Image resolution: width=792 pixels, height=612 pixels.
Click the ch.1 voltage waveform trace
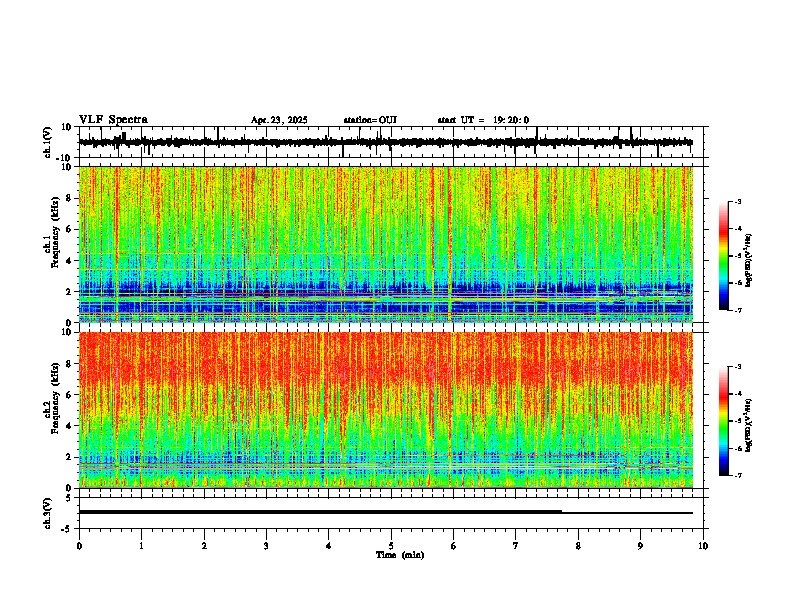point(386,142)
